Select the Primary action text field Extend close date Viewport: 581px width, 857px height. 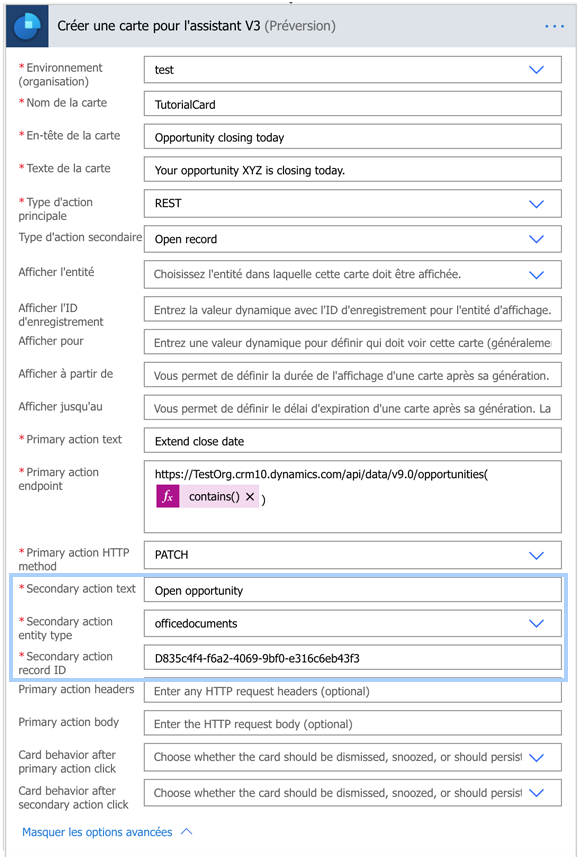tap(353, 441)
